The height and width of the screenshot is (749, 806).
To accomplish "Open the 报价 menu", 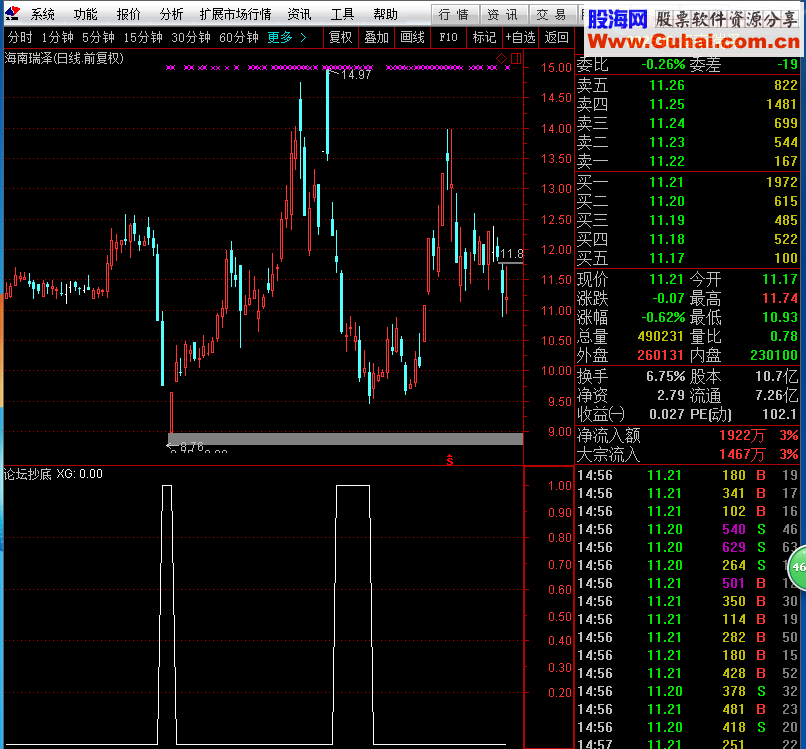I will [129, 14].
